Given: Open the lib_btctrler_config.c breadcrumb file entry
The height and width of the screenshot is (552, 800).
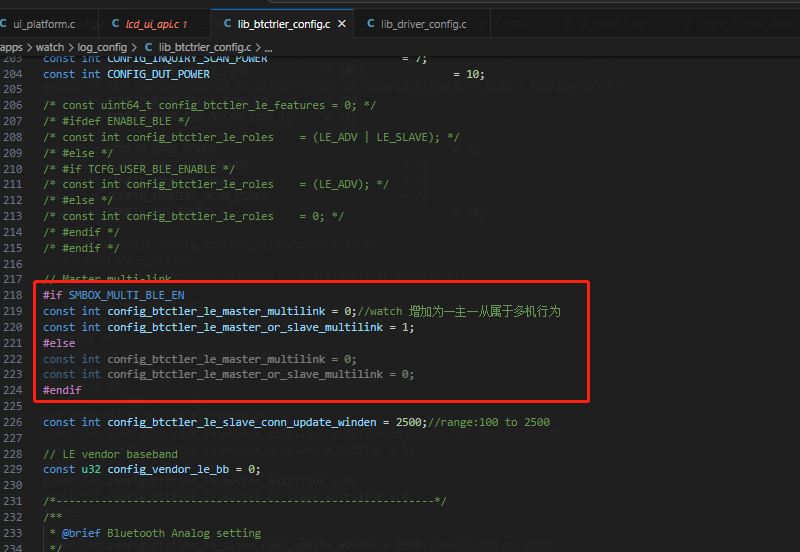Looking at the screenshot, I should 205,47.
